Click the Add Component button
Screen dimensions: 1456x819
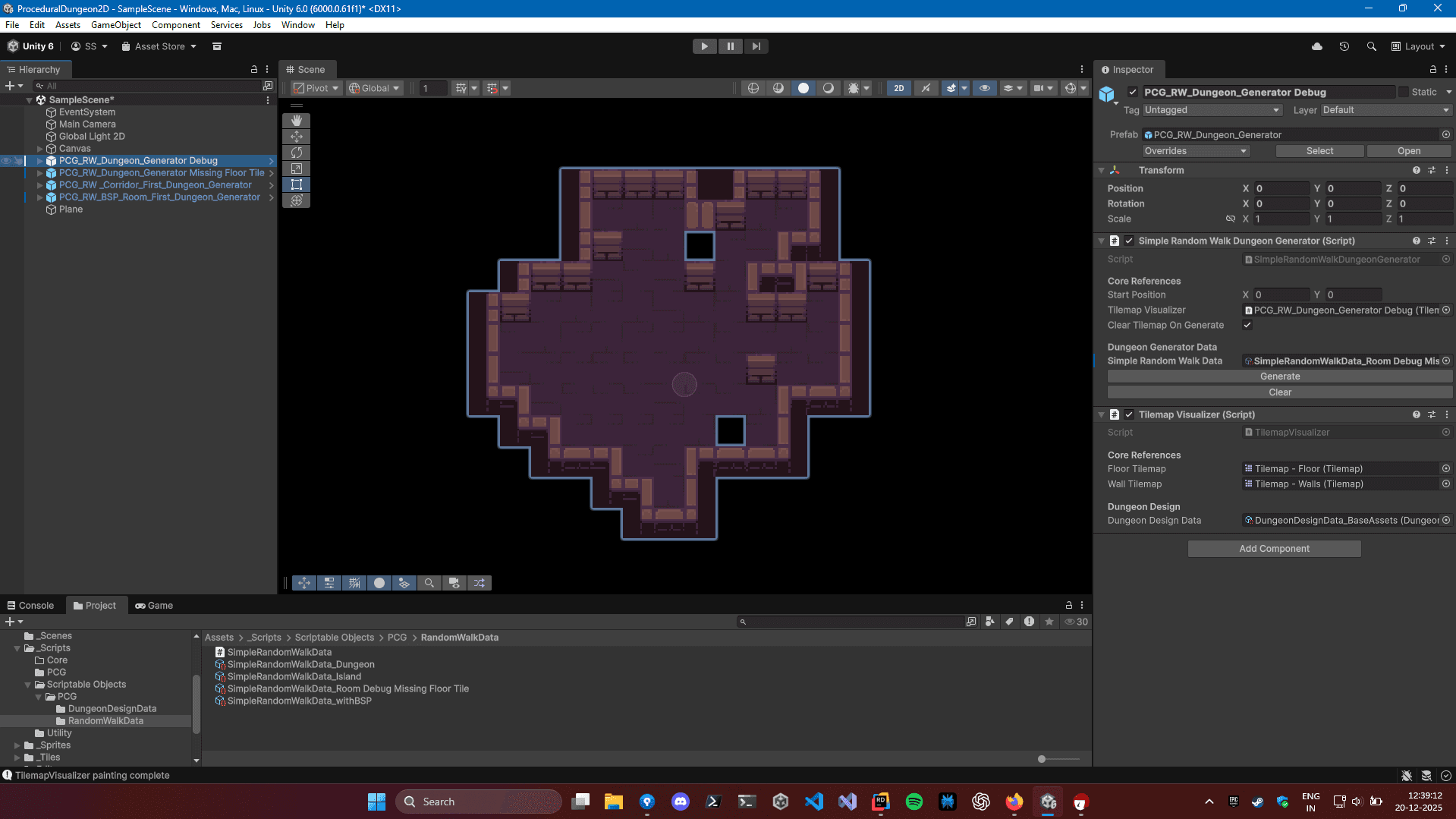click(1273, 549)
